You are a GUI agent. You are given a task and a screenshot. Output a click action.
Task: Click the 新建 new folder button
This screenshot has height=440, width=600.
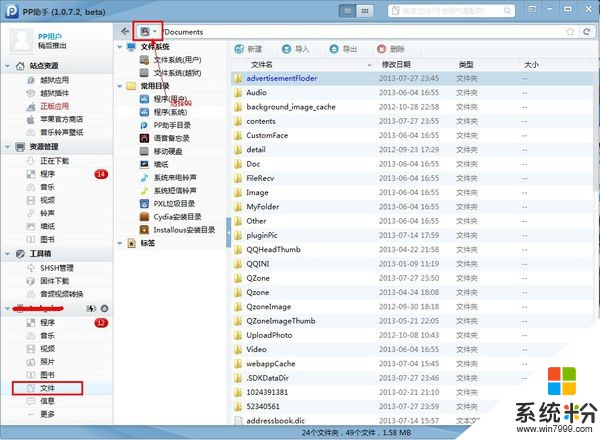248,49
